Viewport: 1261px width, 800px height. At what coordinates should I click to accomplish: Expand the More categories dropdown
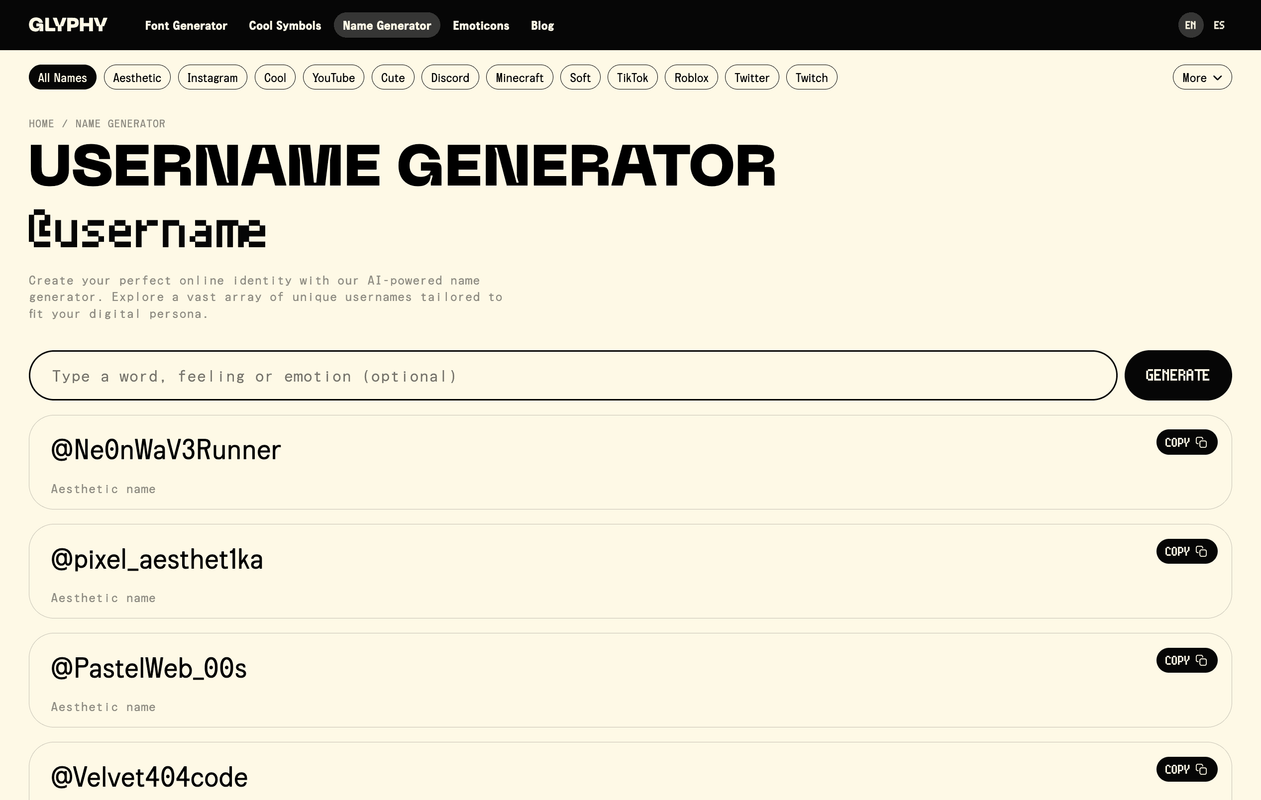click(x=1202, y=77)
